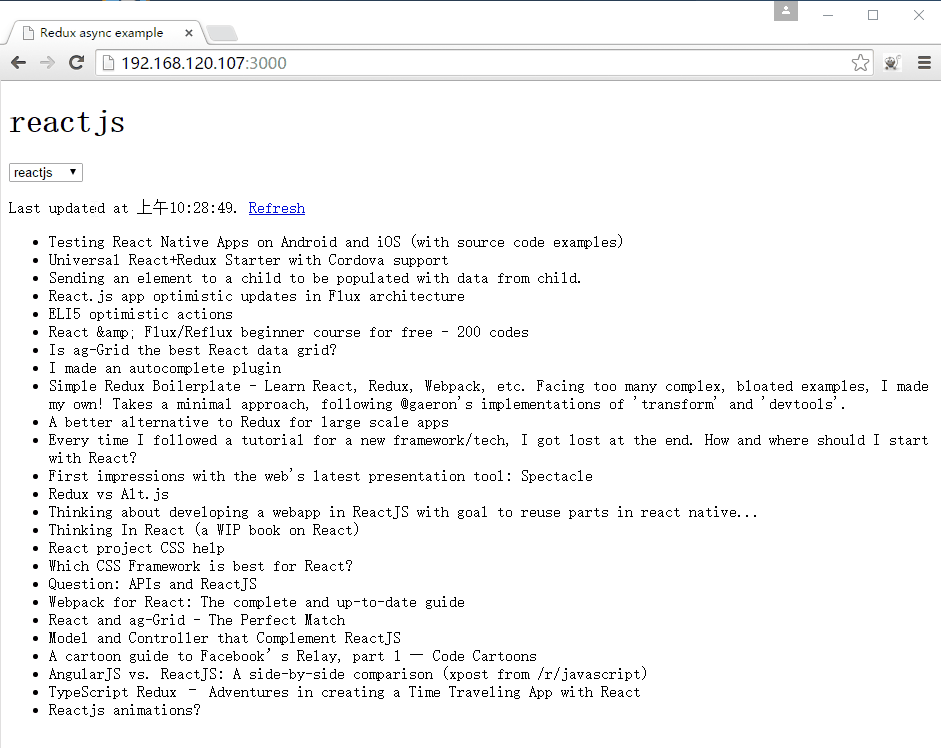Click 'Model and Controller that Complement ReactJS'
Viewport: 941px width, 748px height.
(224, 638)
